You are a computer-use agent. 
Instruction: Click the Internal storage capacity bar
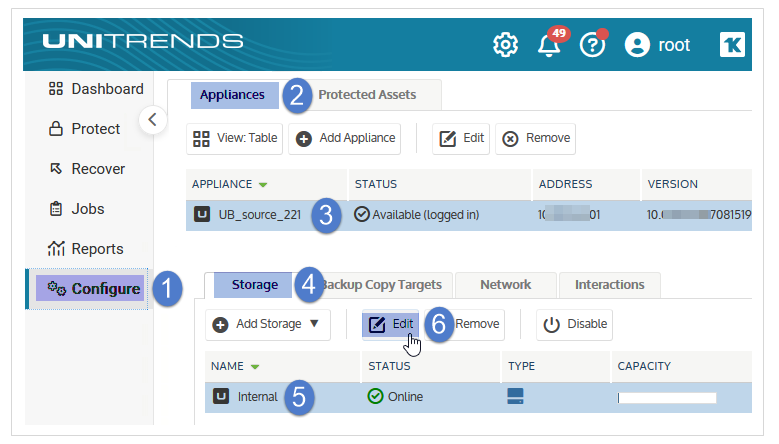point(667,398)
